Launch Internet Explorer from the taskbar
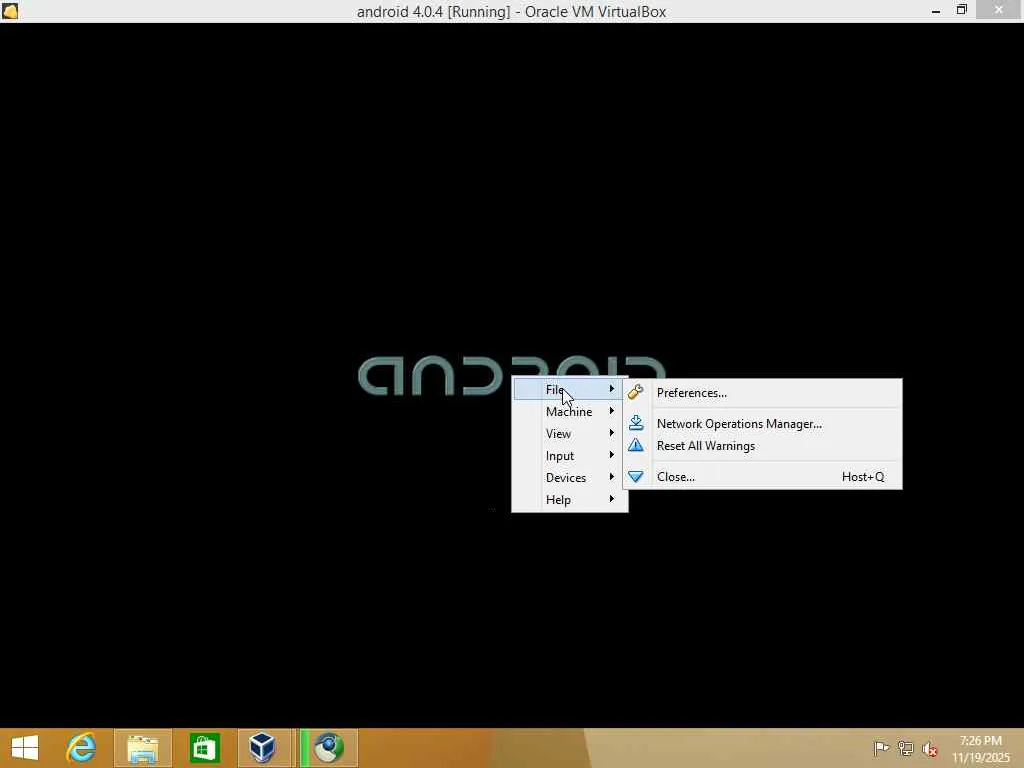 tap(82, 748)
